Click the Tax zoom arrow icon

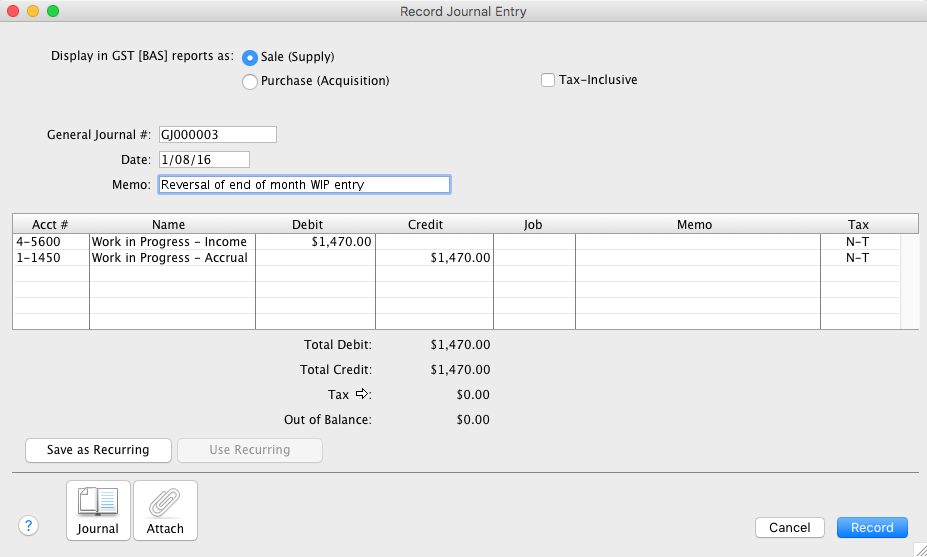click(361, 394)
